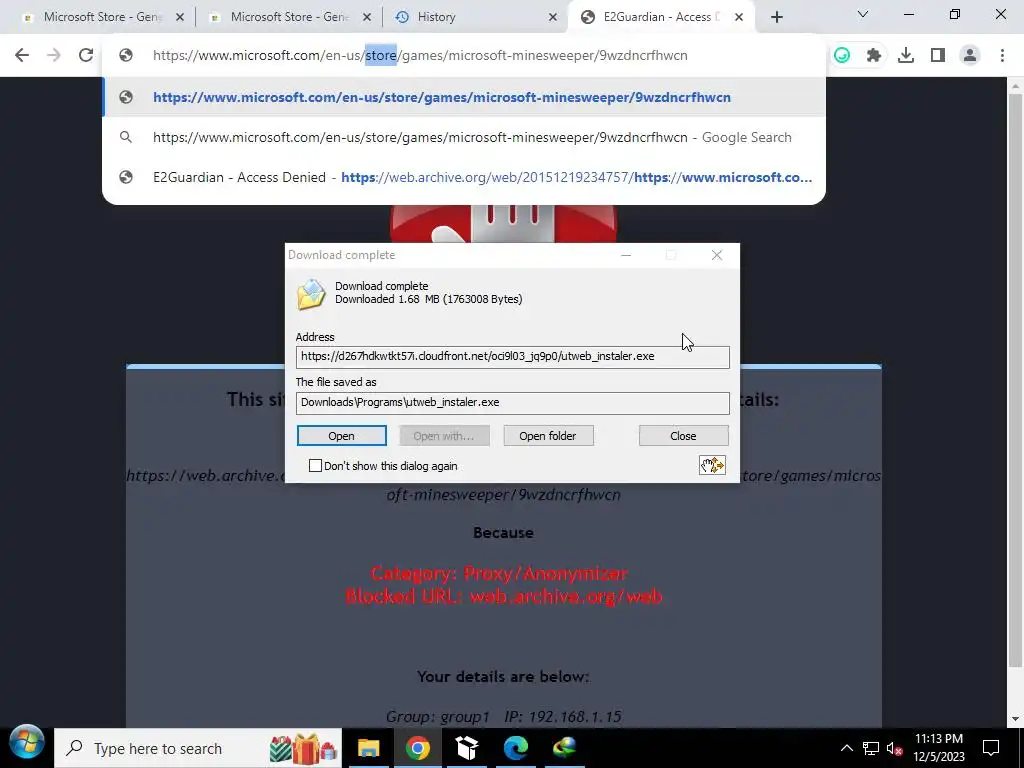Click the 'Category: Proxy/Anonymizer' text

pos(499,573)
